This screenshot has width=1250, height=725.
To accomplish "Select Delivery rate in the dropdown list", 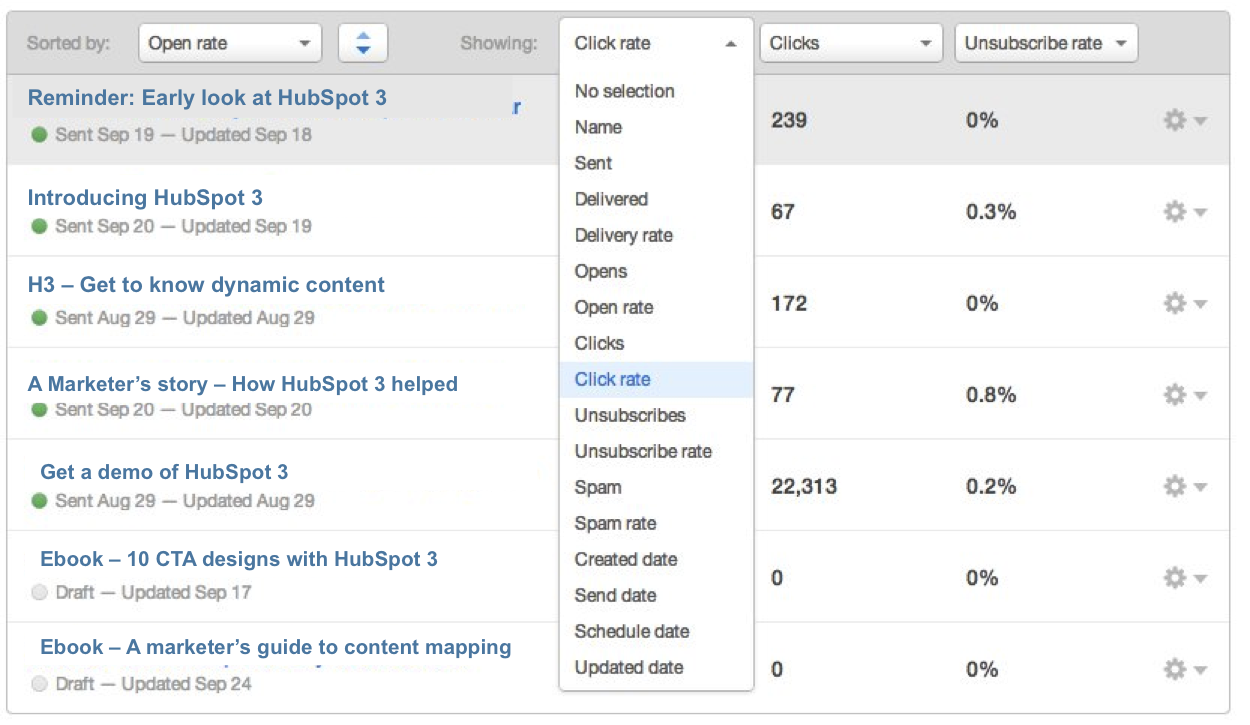I will pyautogui.click(x=623, y=235).
